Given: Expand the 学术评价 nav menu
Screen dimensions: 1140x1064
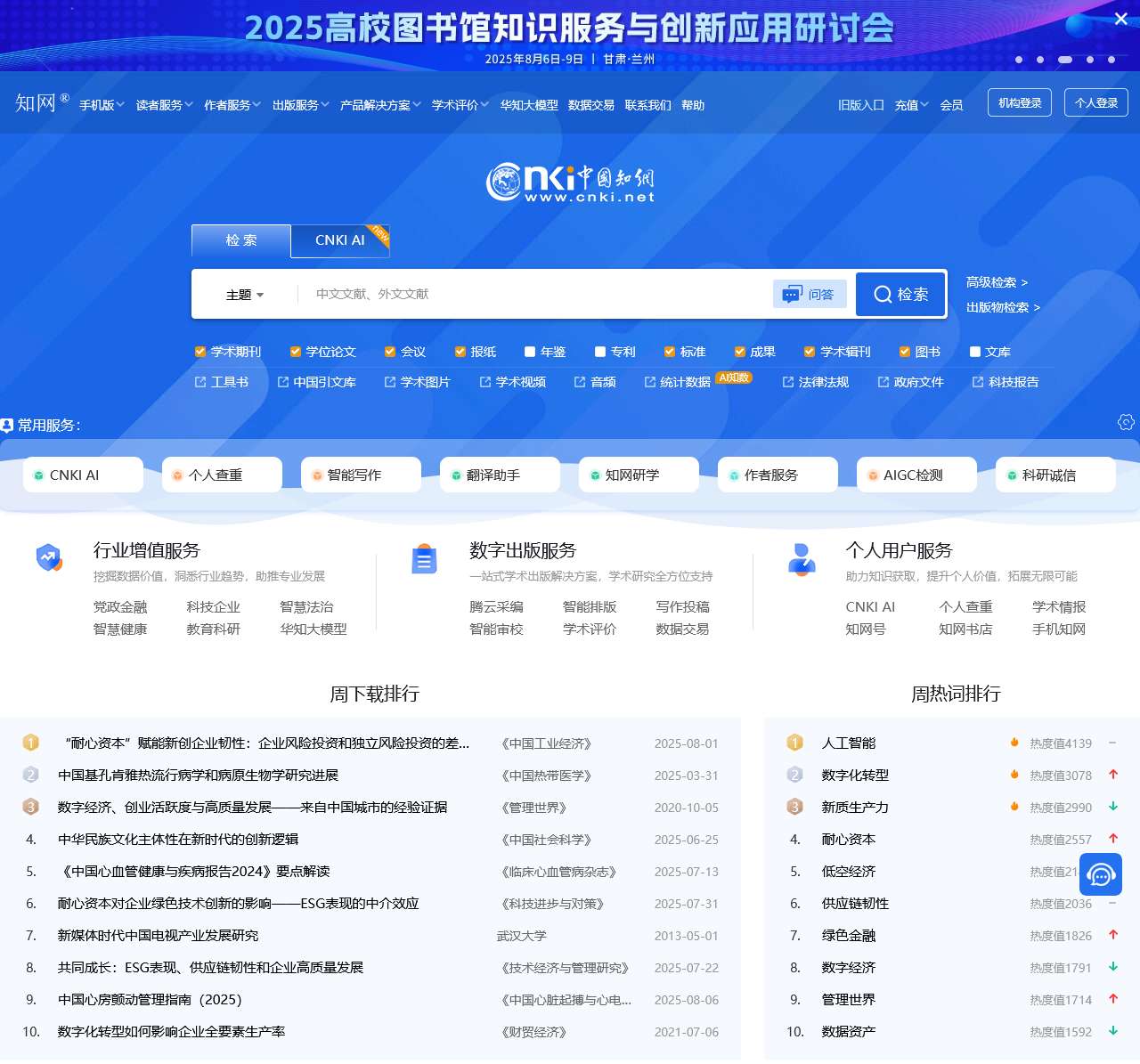Looking at the screenshot, I should [460, 105].
